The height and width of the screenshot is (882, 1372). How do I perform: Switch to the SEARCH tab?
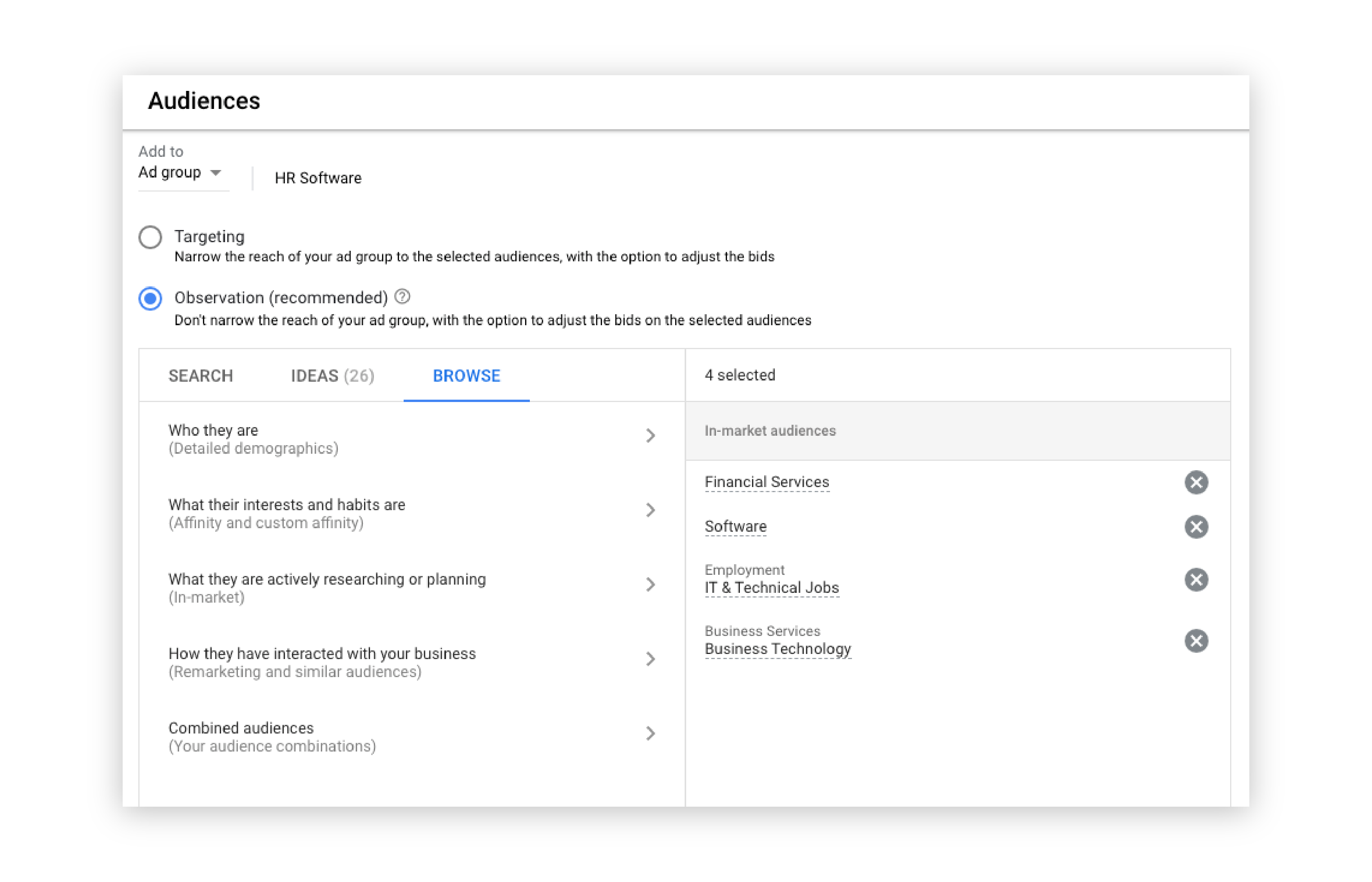pyautogui.click(x=201, y=375)
